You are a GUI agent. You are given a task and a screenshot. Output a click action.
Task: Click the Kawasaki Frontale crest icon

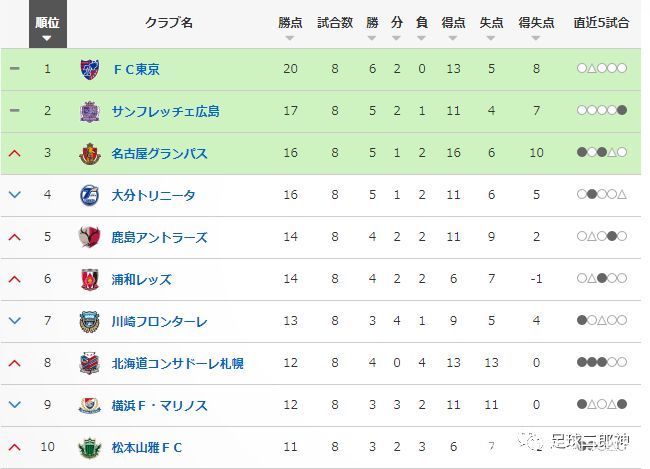coord(90,321)
